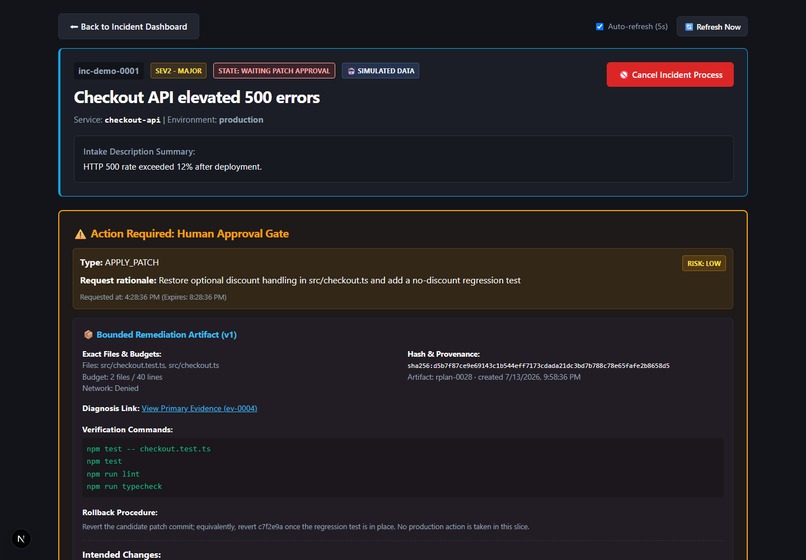Click the Action Required: Human Approval Gate heading
This screenshot has width=806, height=560.
click(x=190, y=234)
